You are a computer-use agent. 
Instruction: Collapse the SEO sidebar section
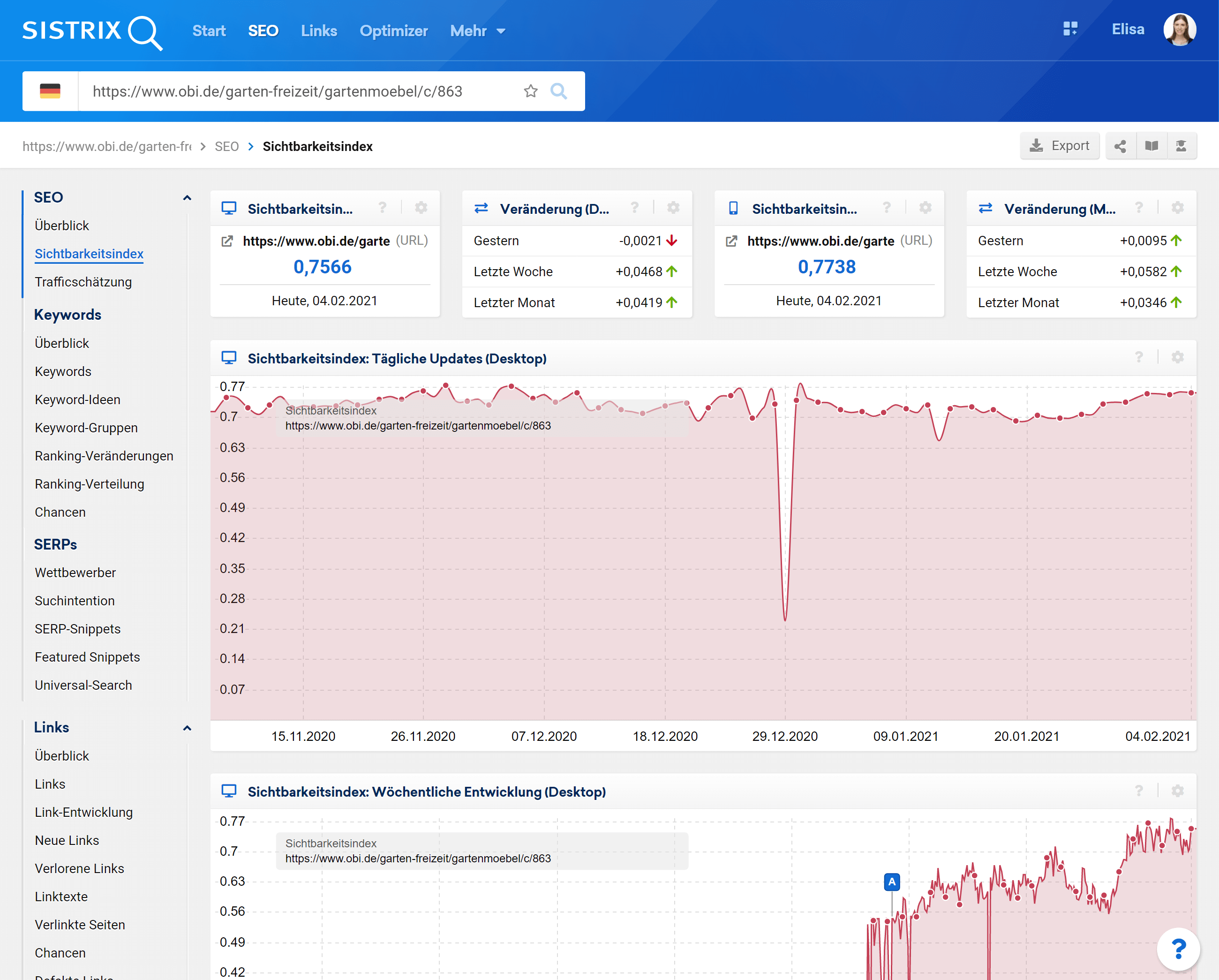pos(187,198)
